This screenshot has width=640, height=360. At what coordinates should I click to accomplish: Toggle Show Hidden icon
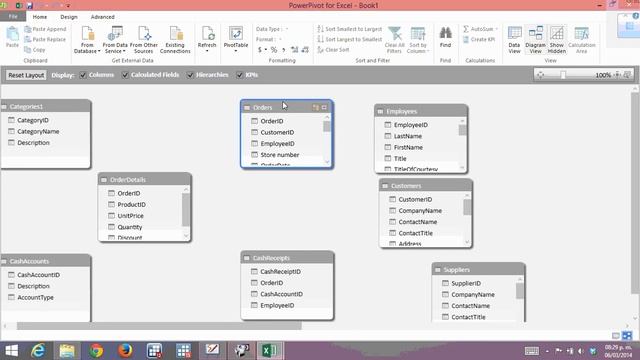pos(557,33)
